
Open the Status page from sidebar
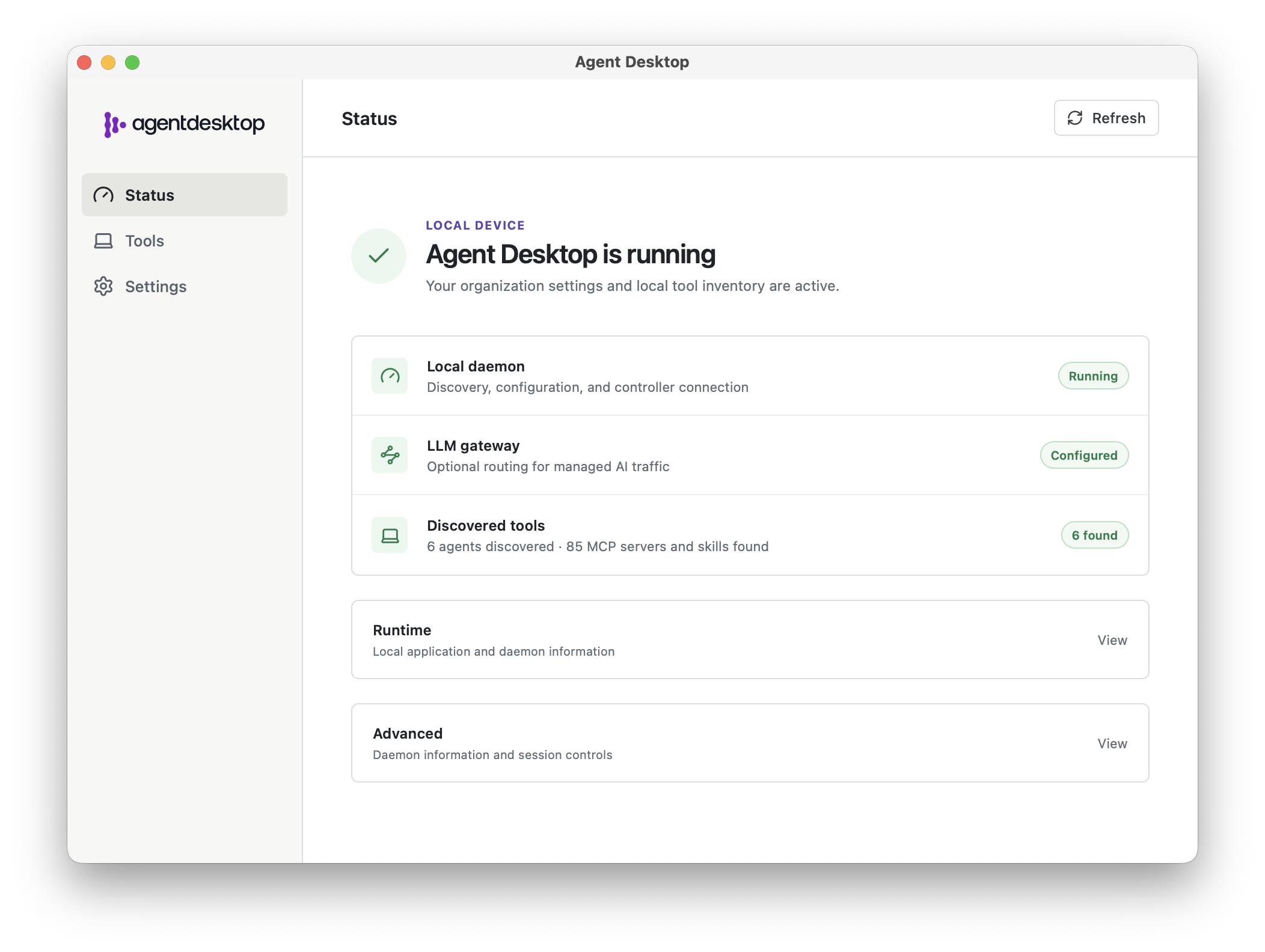[185, 195]
